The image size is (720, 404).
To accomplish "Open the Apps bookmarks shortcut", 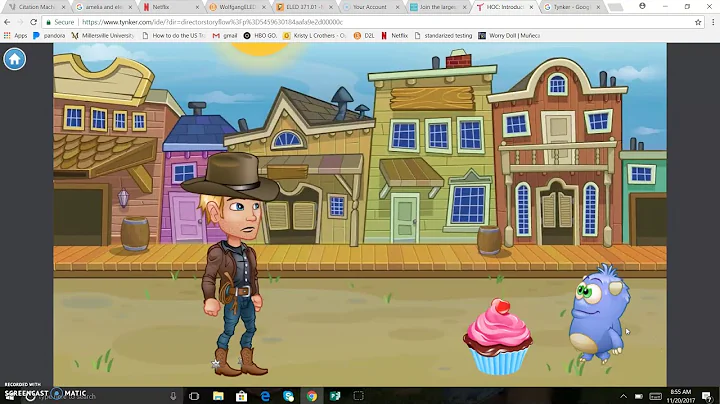I will [x=16, y=35].
